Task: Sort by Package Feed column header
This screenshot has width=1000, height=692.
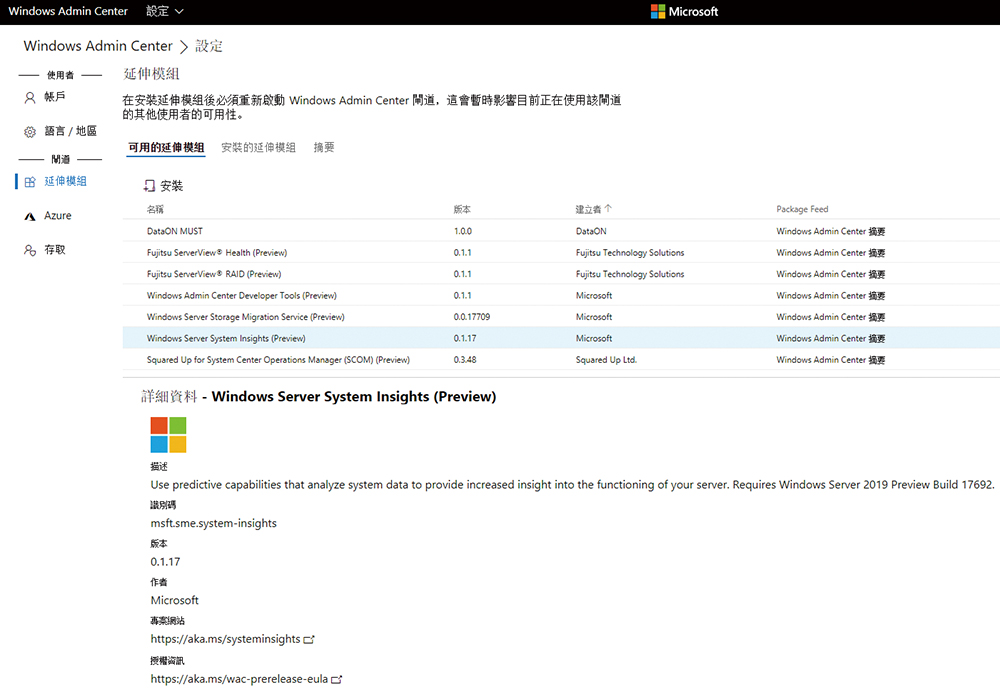Action: [x=802, y=209]
